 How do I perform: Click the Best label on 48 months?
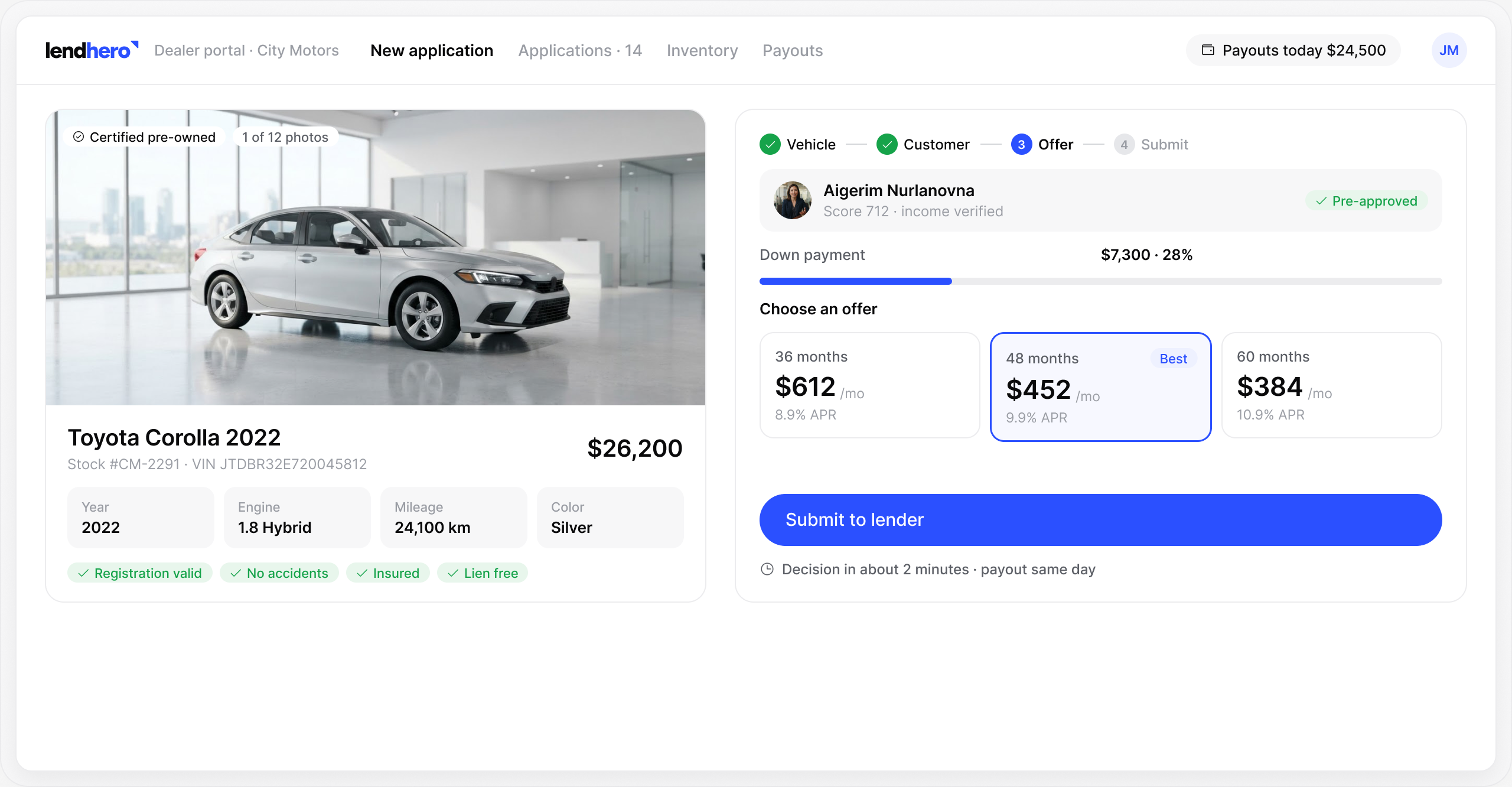pyautogui.click(x=1174, y=359)
